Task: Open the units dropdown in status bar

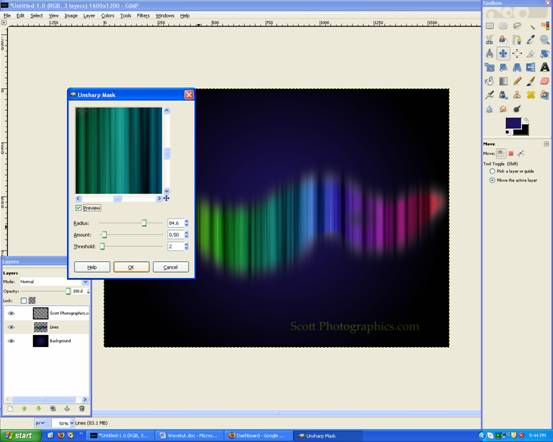Action: tap(42, 423)
